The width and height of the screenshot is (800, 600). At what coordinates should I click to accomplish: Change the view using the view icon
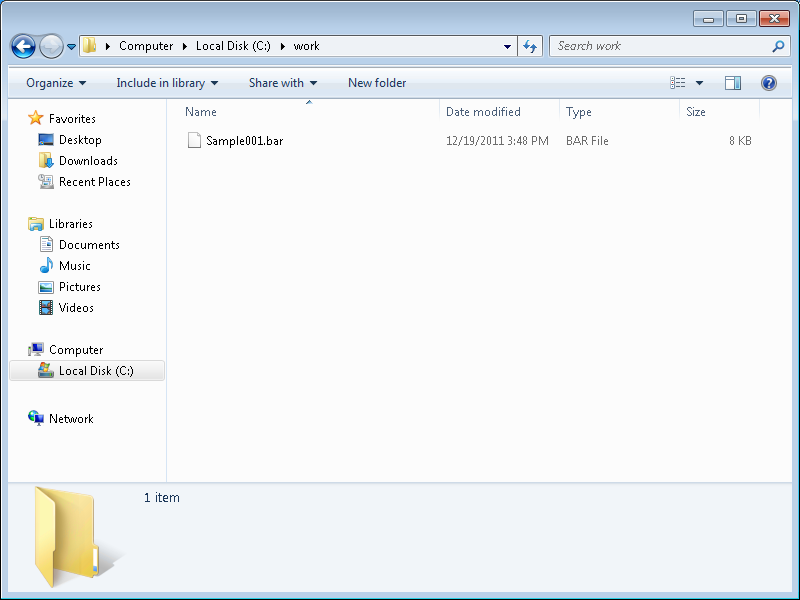[x=678, y=83]
